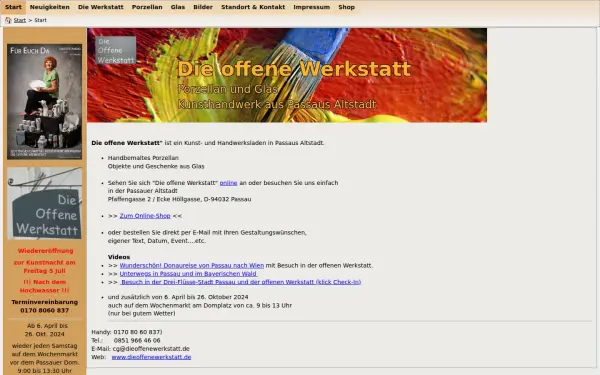Click the 'Wiedereröffnung' red text
This screenshot has height=375, width=600.
[45, 251]
